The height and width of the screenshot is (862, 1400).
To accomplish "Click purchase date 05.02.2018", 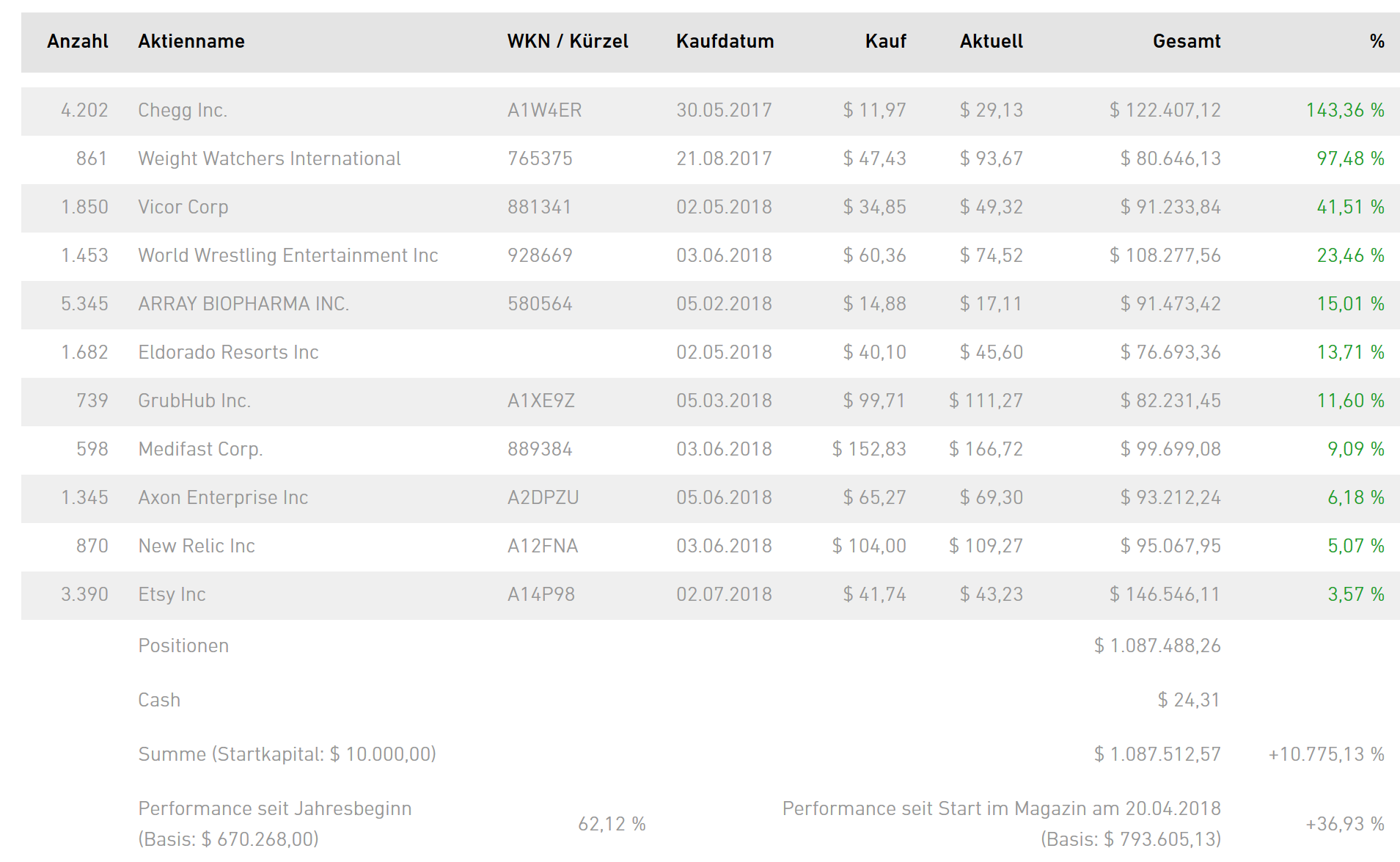I will tap(724, 304).
